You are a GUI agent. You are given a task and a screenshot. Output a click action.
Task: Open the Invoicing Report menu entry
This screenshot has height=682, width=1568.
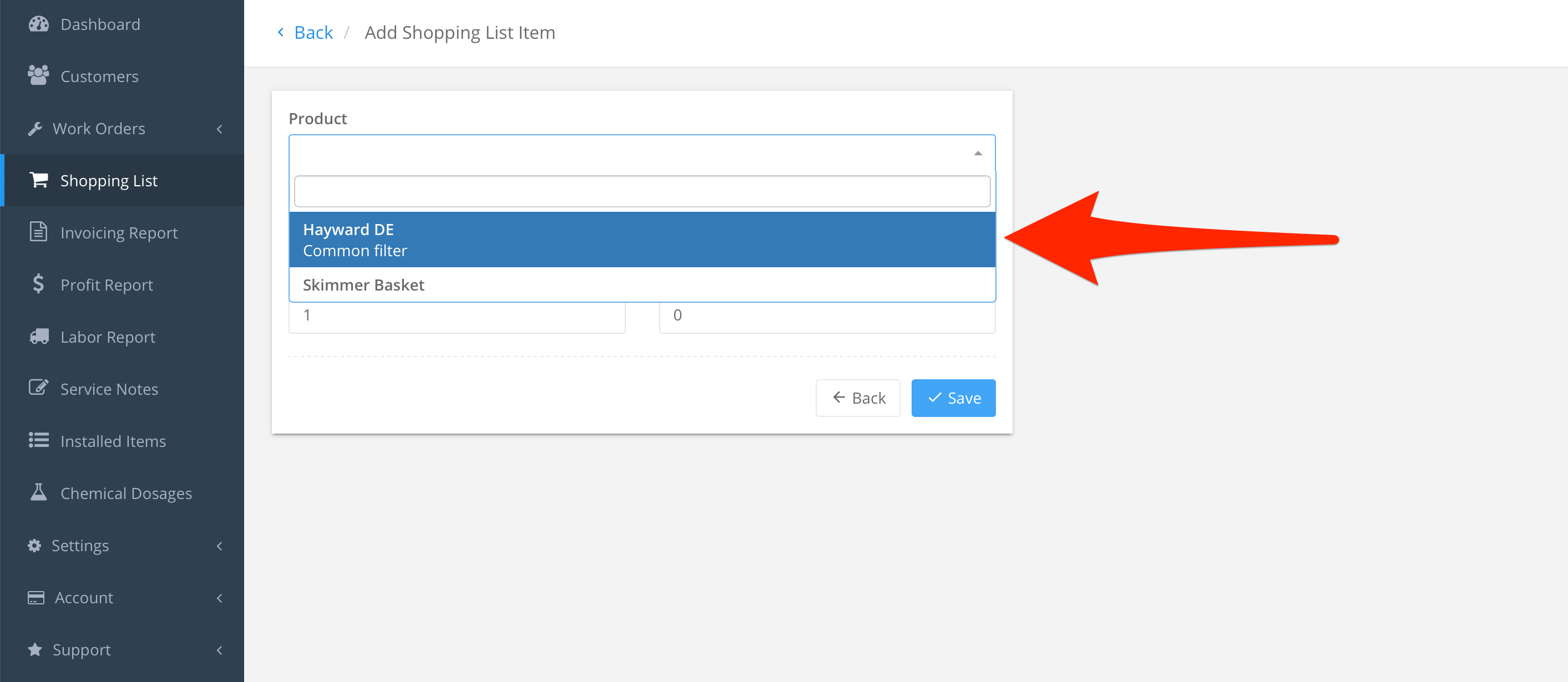pyautogui.click(x=119, y=232)
